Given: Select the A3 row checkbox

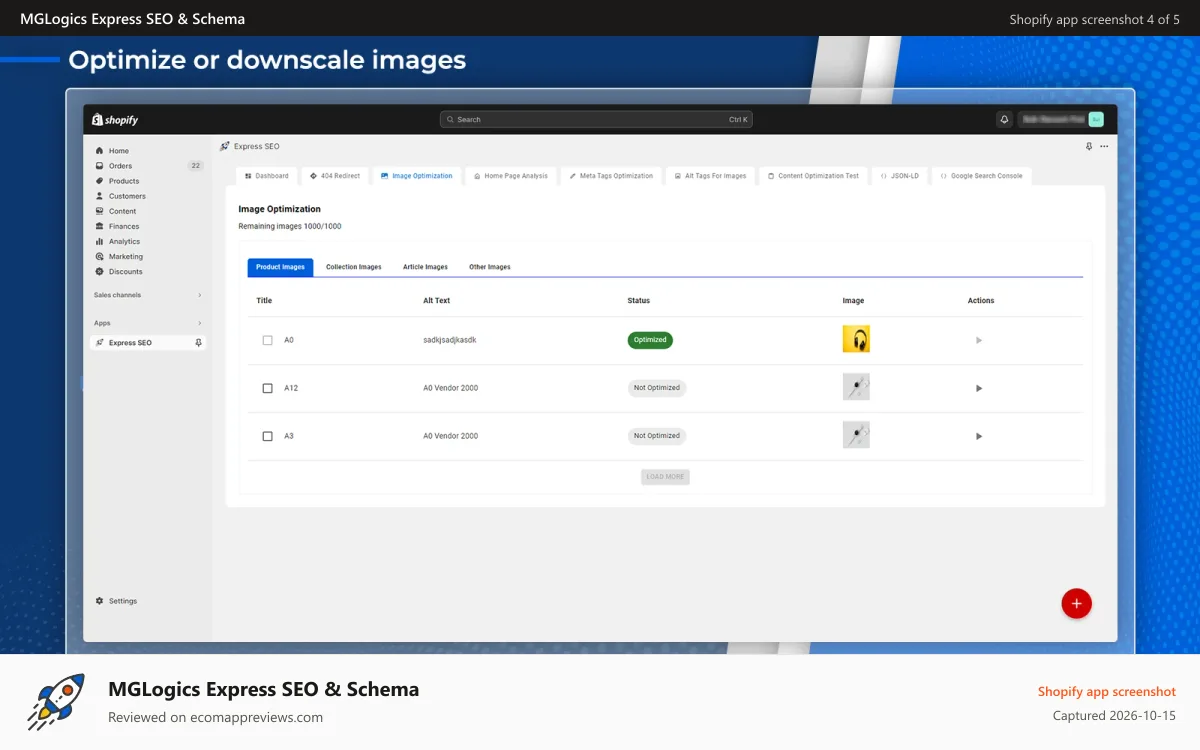Looking at the screenshot, I should click(267, 436).
